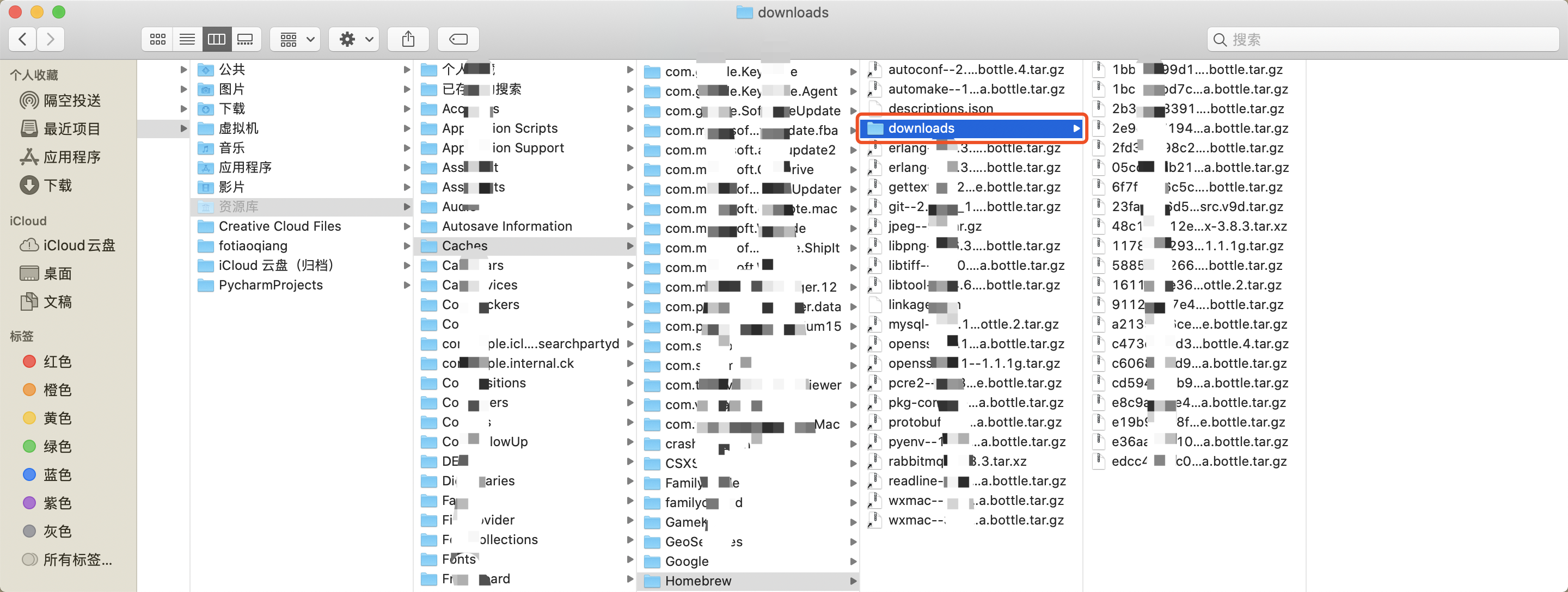Click the Share toolbar button
The height and width of the screenshot is (592, 1568).
point(408,40)
